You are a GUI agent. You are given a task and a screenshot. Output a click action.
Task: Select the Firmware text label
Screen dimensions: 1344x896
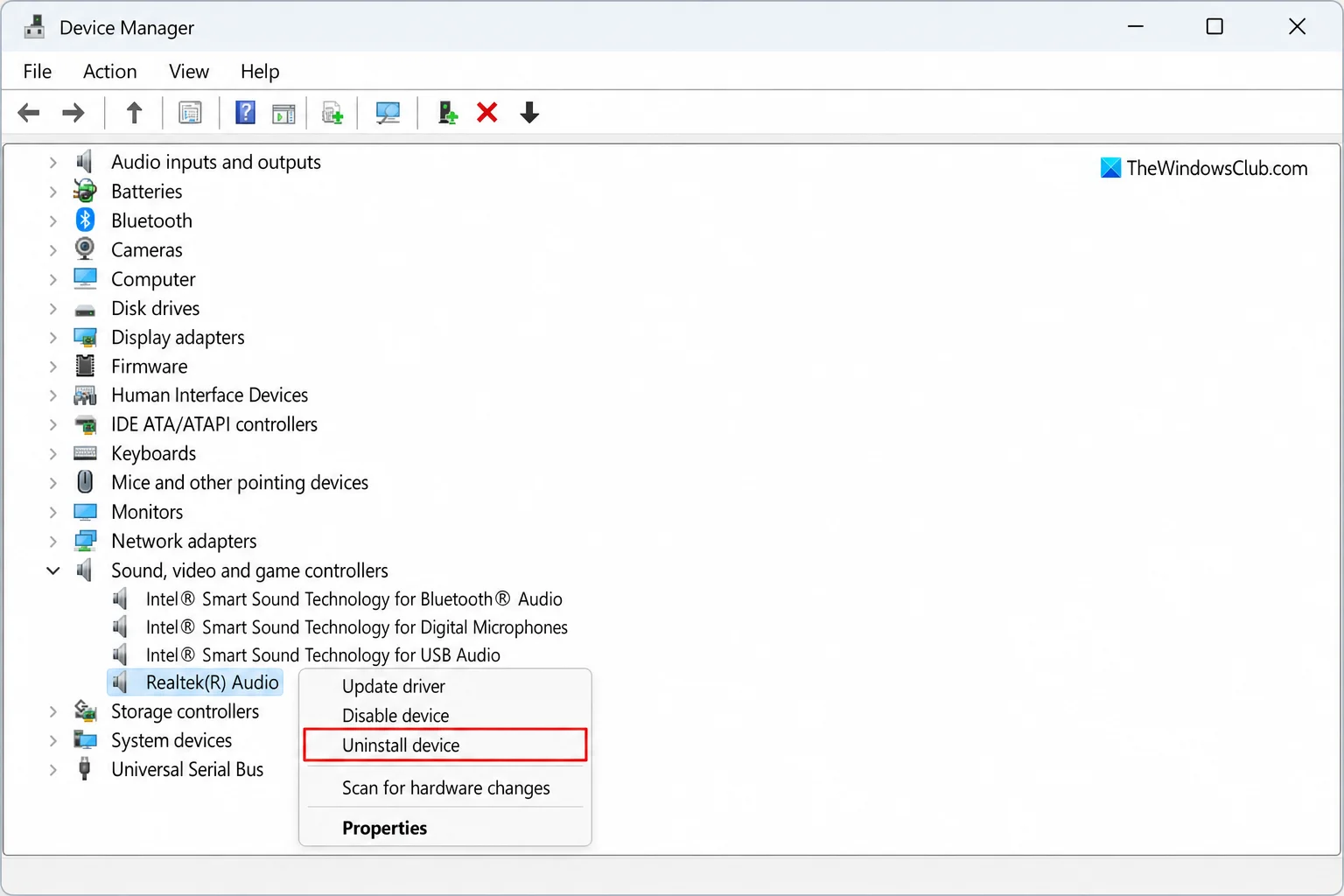pyautogui.click(x=150, y=366)
